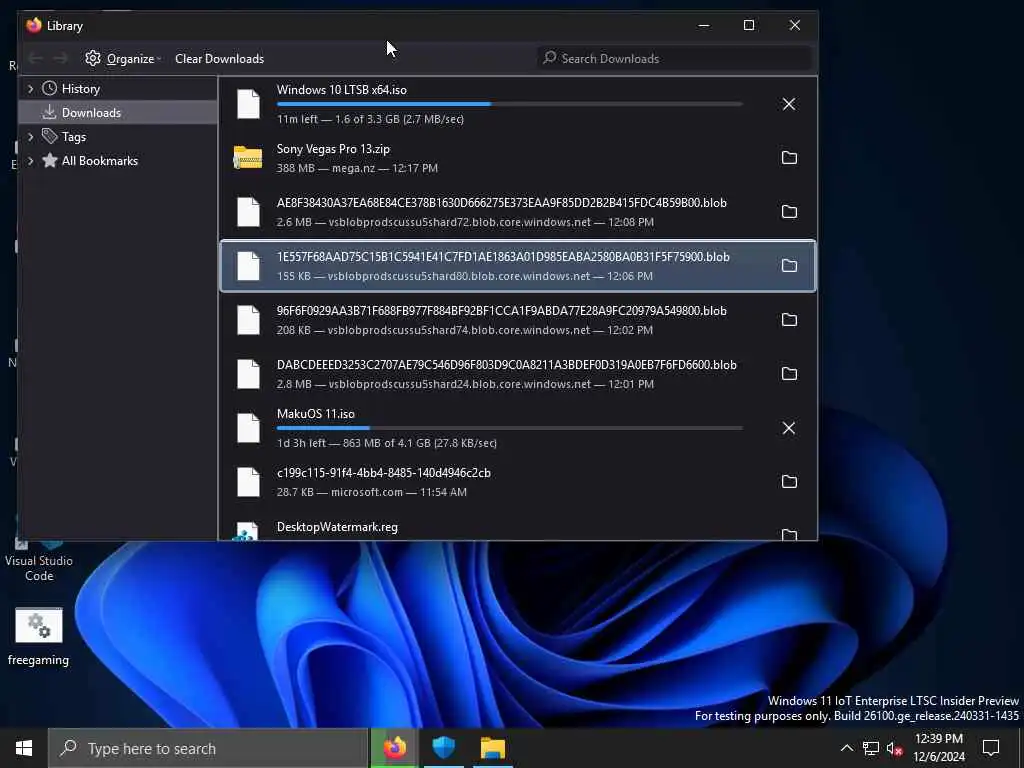The height and width of the screenshot is (768, 1024).
Task: Click file icon of AE8F38430A37 blob
Action: pyautogui.click(x=248, y=212)
